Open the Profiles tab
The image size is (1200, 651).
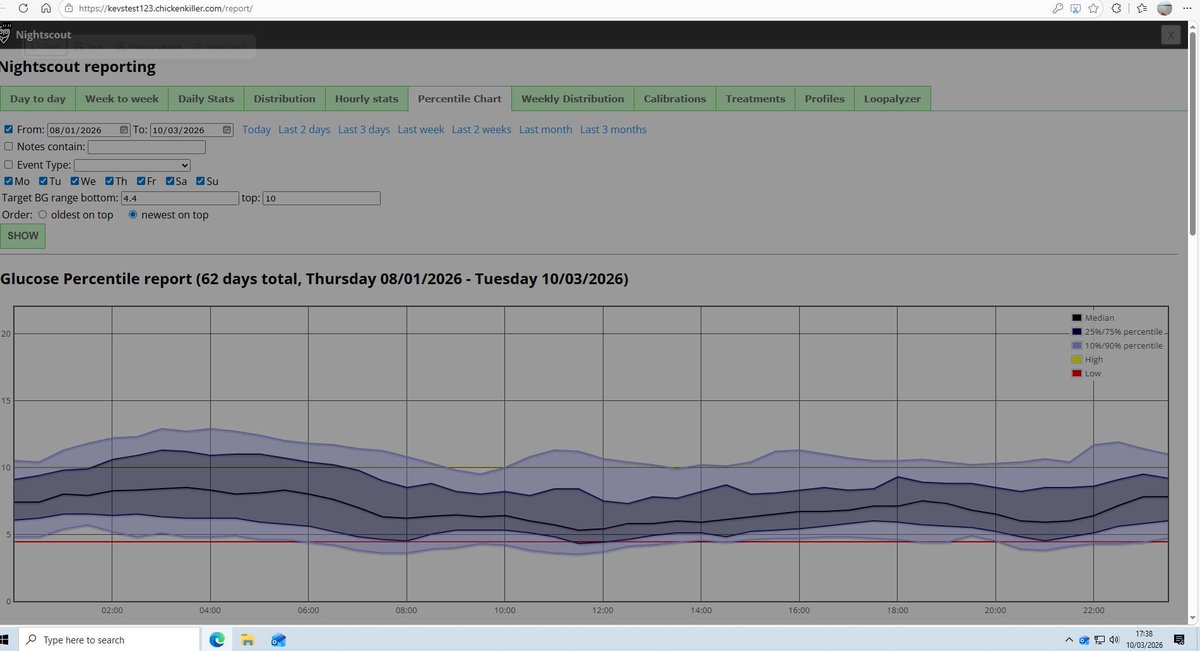(825, 98)
